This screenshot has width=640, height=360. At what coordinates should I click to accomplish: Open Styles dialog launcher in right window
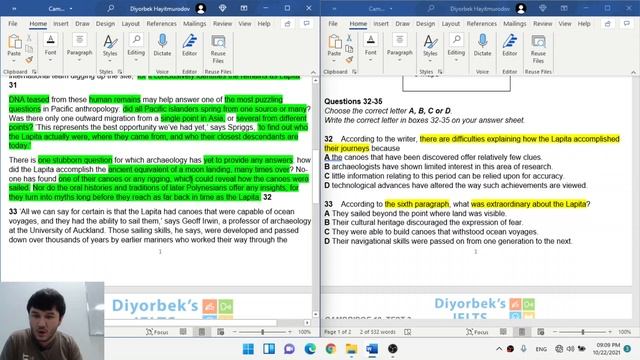pyautogui.click(x=440, y=72)
